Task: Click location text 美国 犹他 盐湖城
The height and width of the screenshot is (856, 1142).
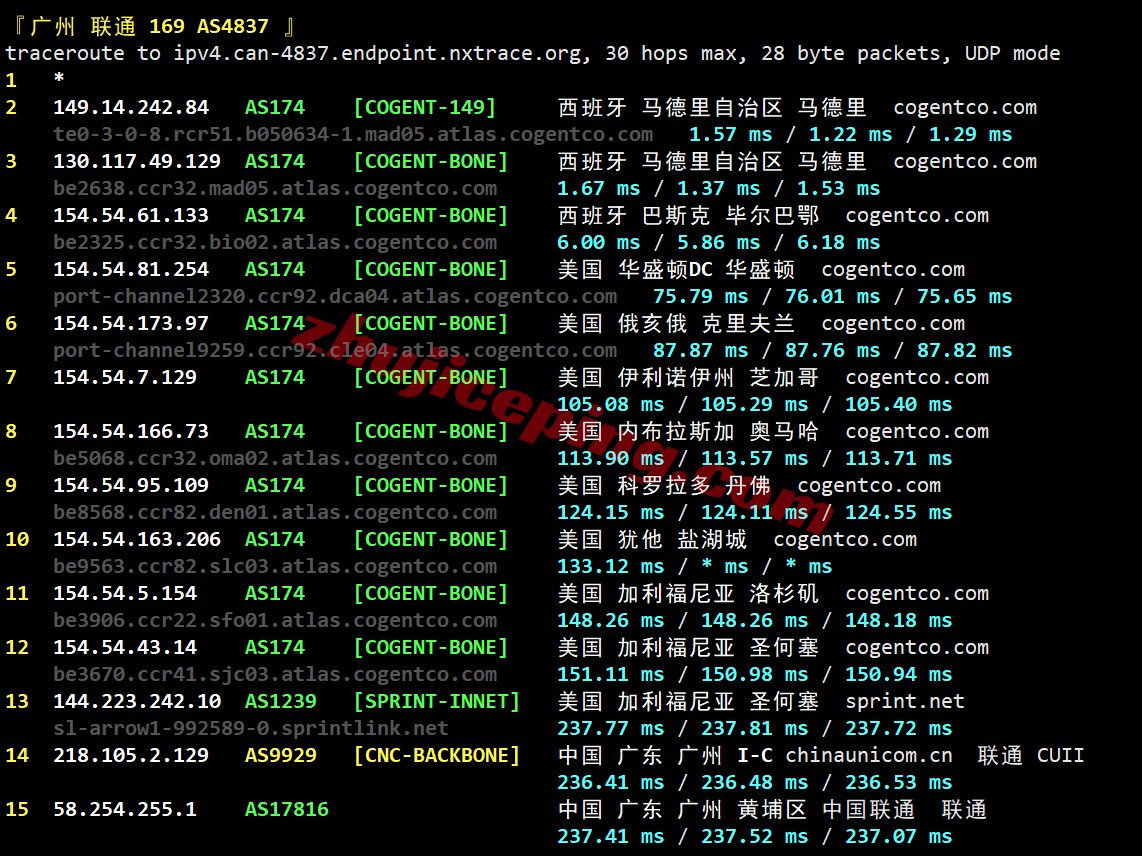Action: click(653, 539)
